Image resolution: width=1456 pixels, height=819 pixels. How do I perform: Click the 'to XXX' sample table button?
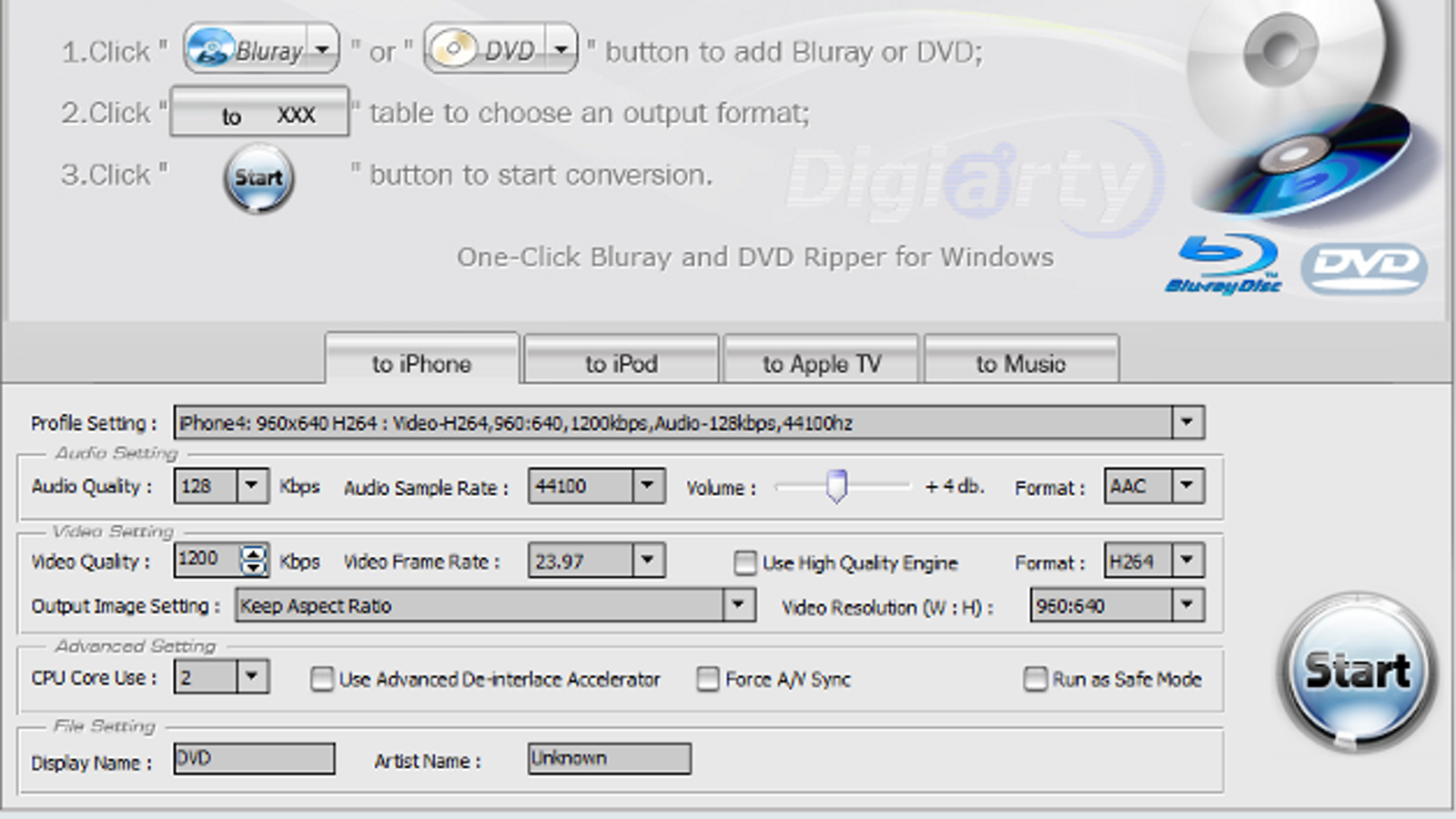coord(259,113)
